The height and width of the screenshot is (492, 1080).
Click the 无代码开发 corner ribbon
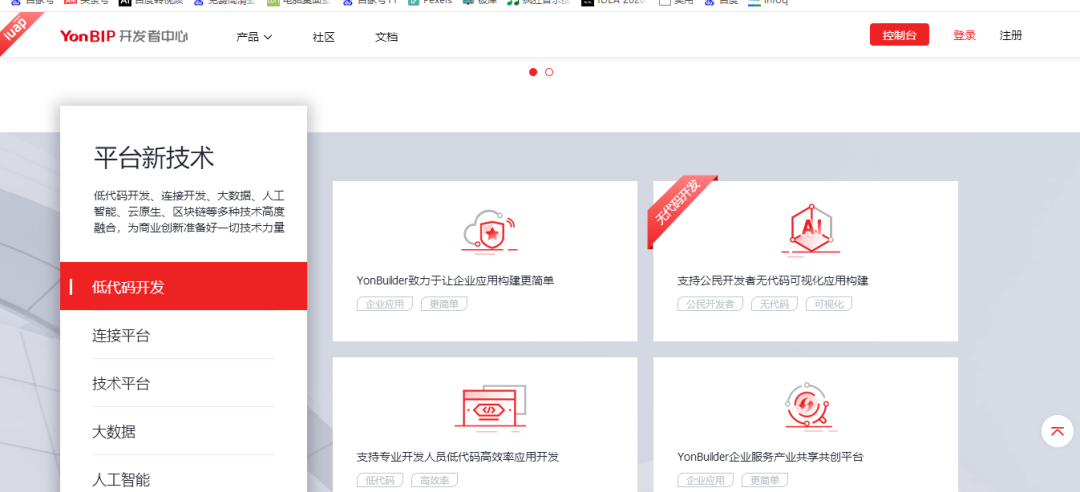pos(679,205)
